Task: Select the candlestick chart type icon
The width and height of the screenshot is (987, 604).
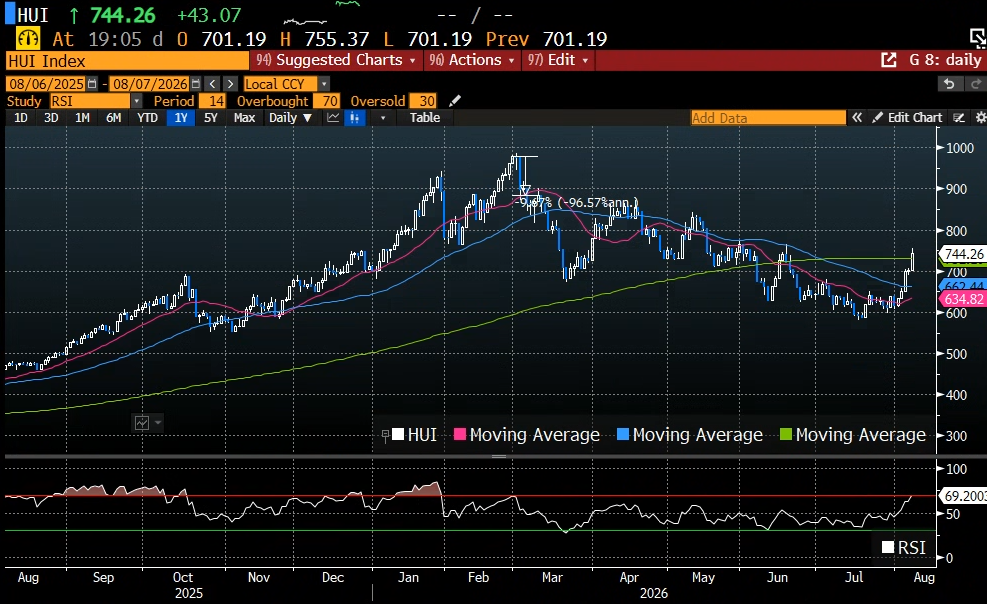Action: [x=355, y=118]
